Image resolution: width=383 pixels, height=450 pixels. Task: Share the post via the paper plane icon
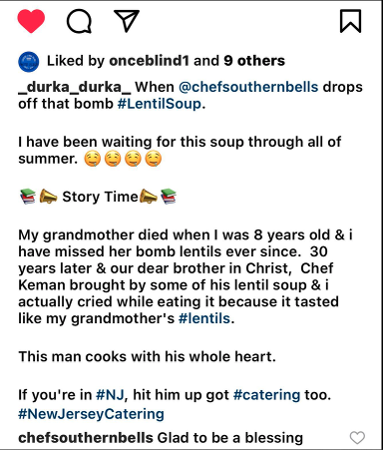tap(126, 21)
